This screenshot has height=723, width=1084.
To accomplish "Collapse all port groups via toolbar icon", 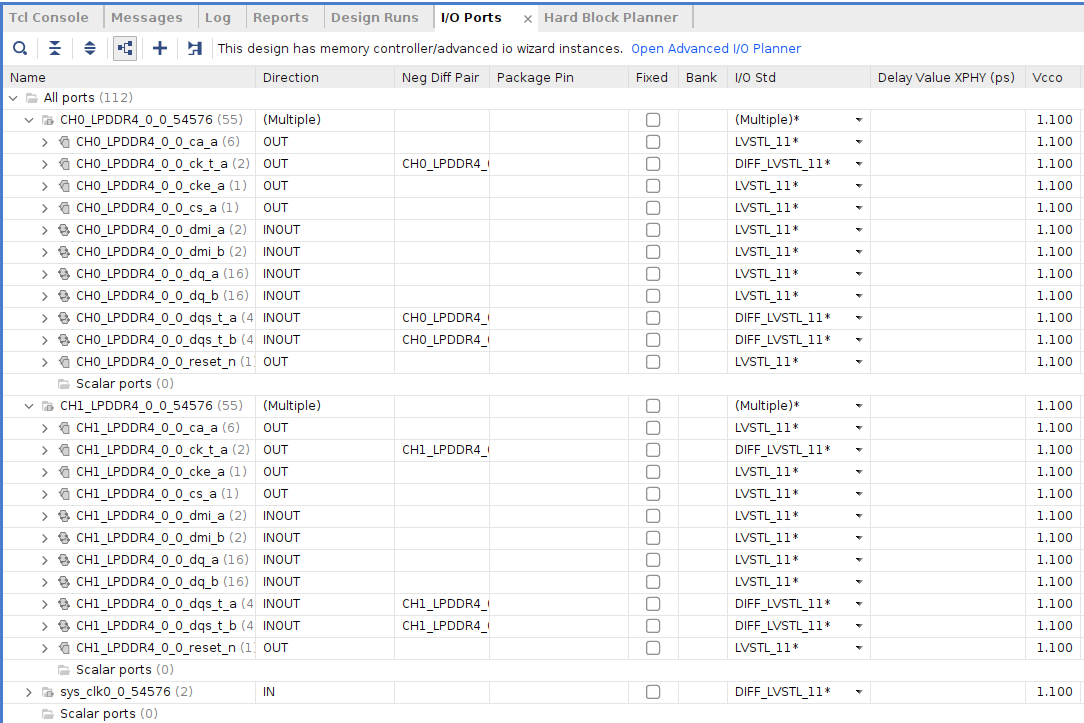I will click(x=55, y=48).
